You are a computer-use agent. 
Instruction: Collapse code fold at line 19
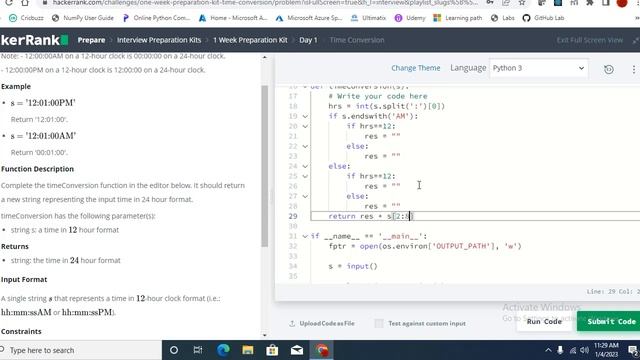pos(305,116)
